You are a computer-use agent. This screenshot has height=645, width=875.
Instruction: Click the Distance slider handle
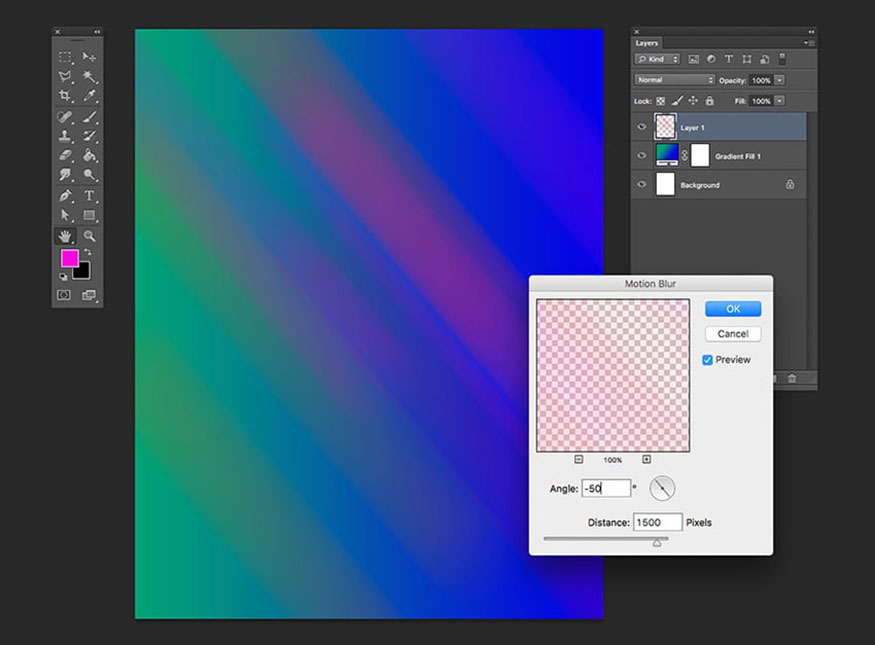tap(657, 542)
